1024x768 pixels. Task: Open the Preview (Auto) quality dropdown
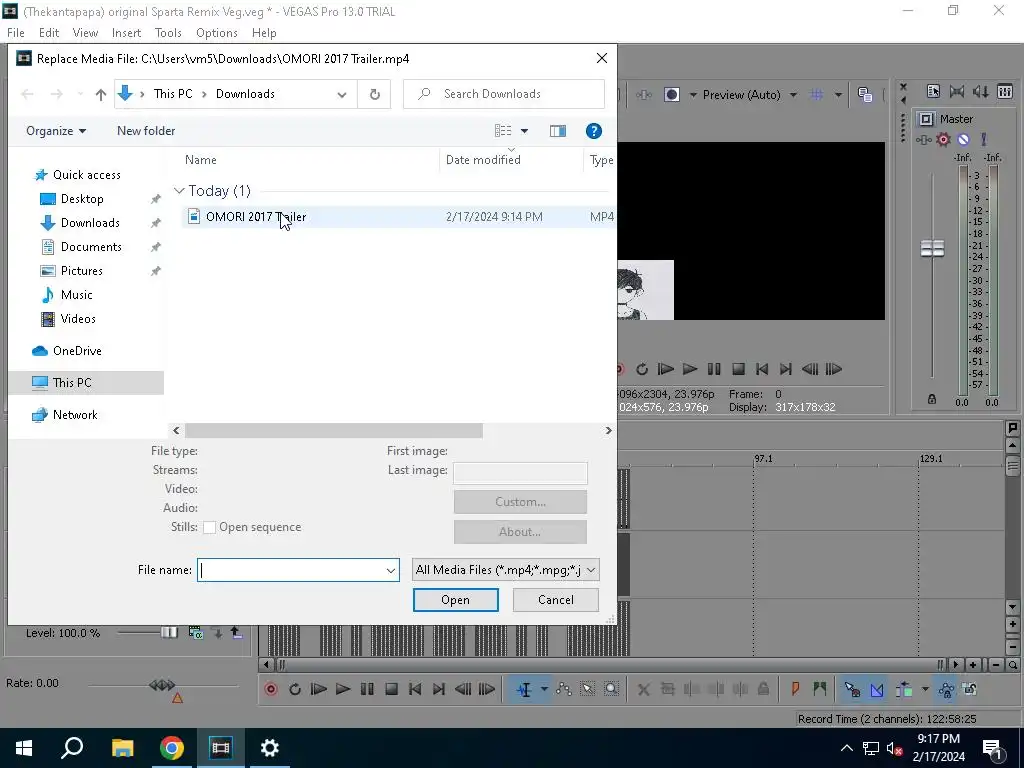[x=793, y=95]
